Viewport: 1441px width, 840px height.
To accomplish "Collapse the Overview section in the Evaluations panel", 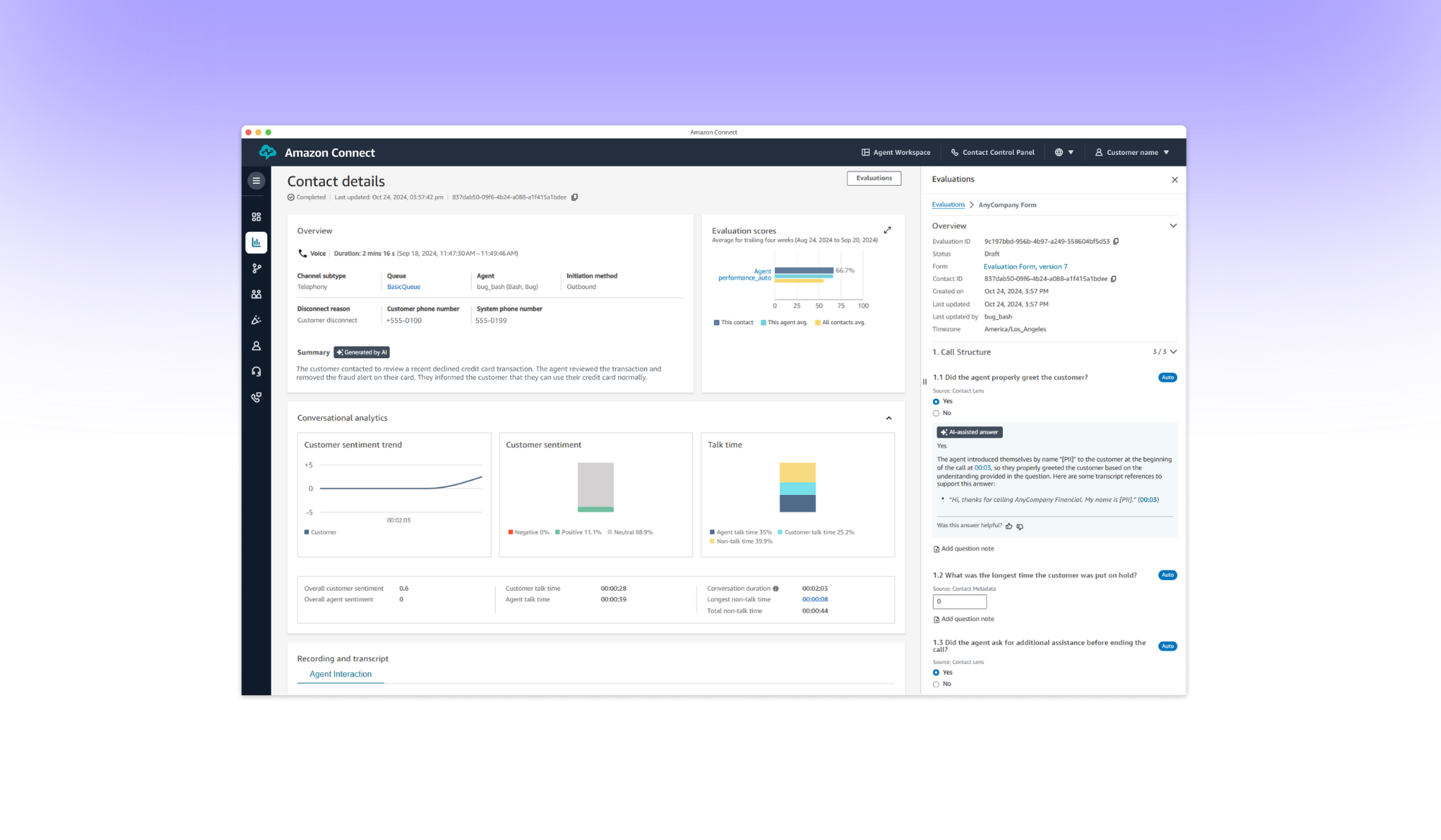I will click(1173, 225).
